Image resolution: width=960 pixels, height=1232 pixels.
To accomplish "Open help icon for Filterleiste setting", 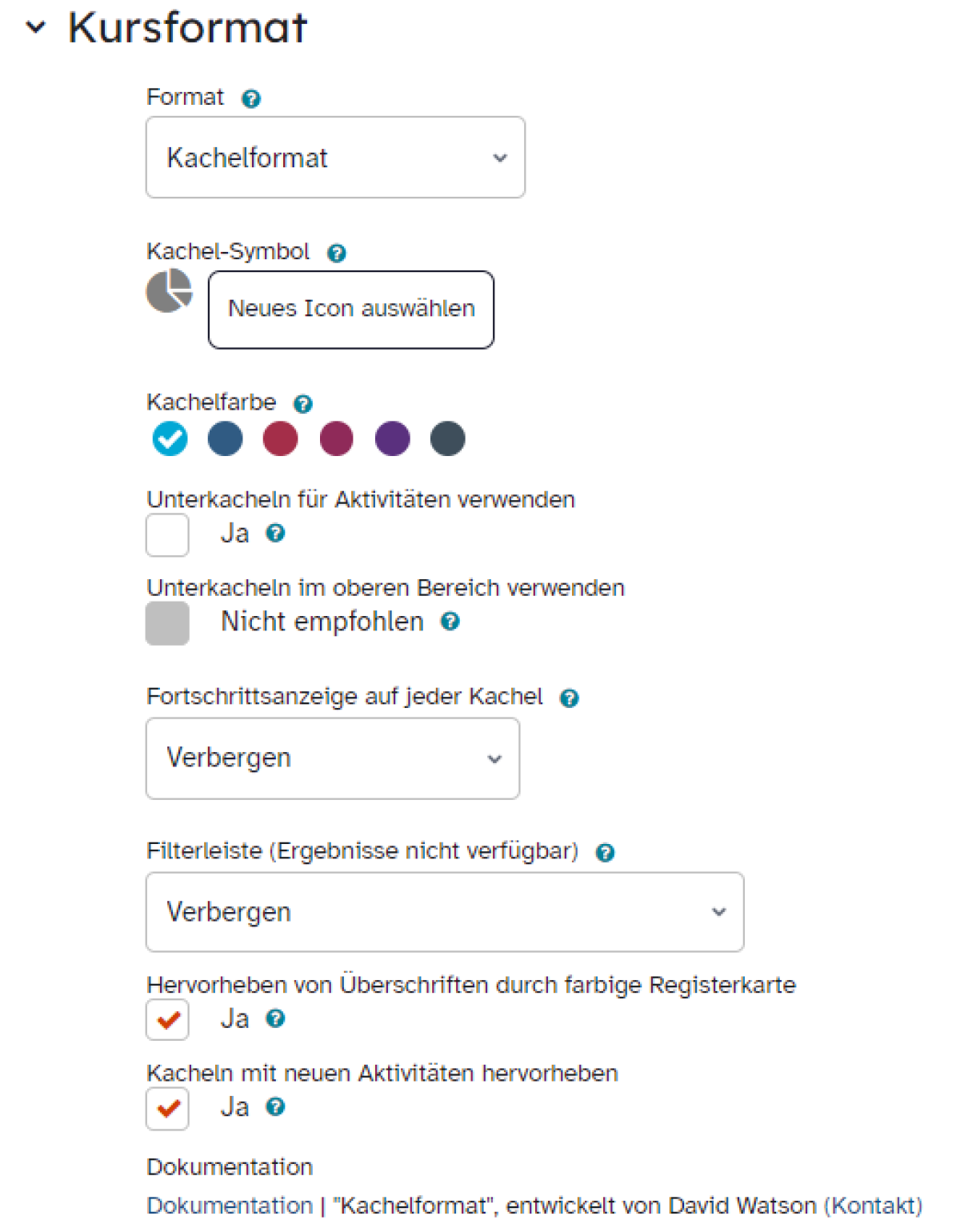I will 606,853.
